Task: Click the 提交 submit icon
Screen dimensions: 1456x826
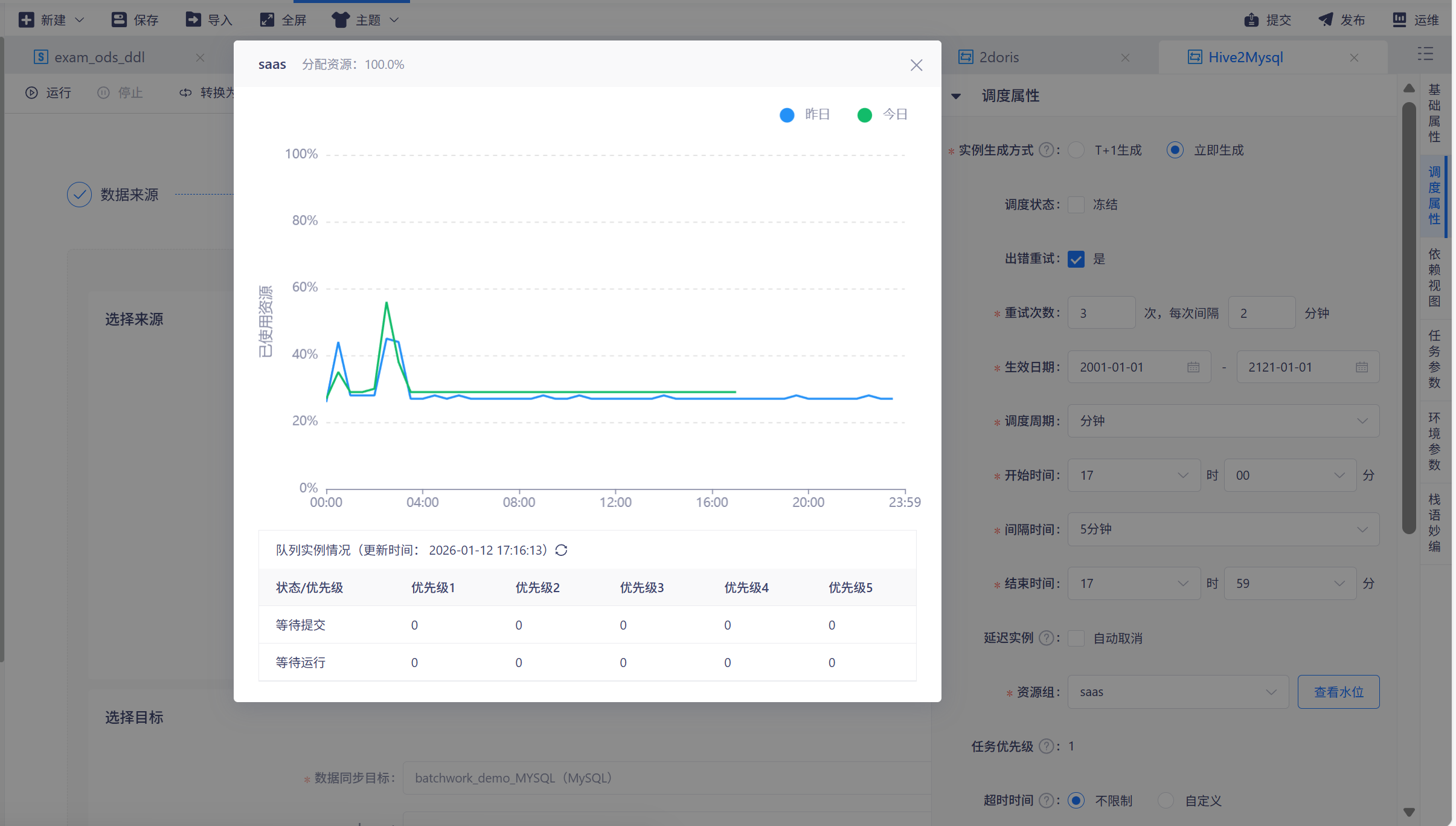Action: click(1252, 20)
